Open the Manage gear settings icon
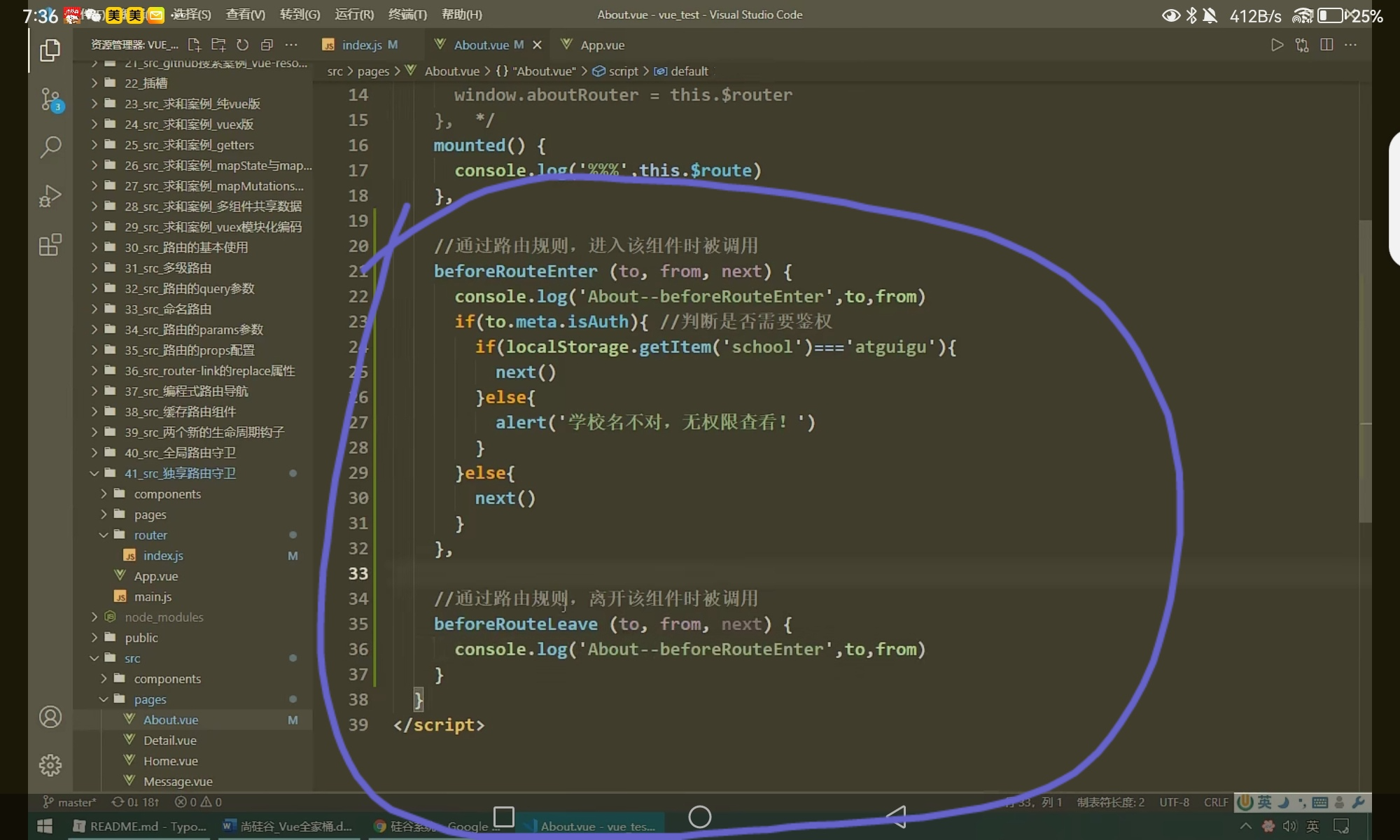This screenshot has width=1400, height=840. (x=50, y=765)
